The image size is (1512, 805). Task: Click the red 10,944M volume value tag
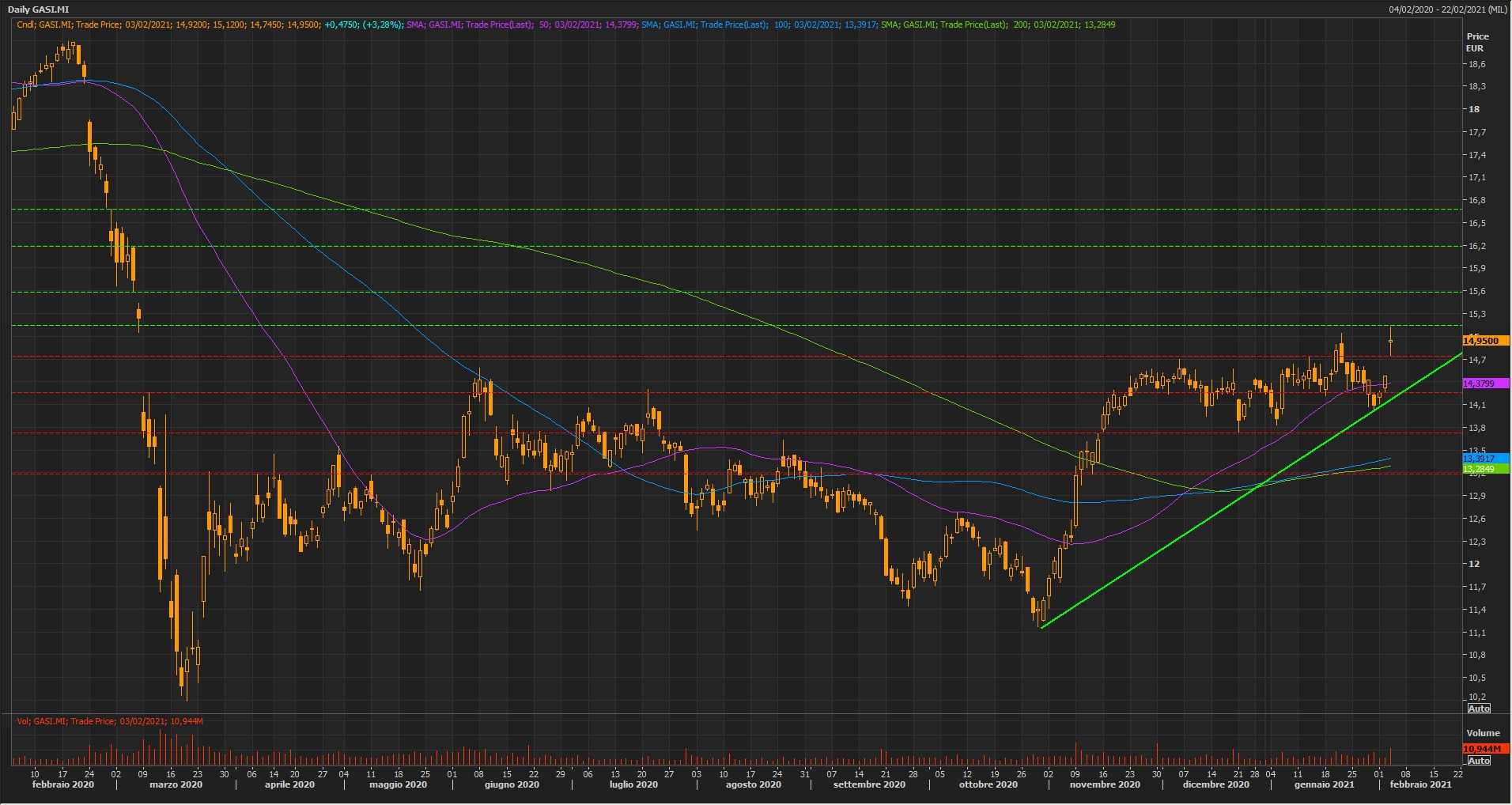pos(1484,748)
